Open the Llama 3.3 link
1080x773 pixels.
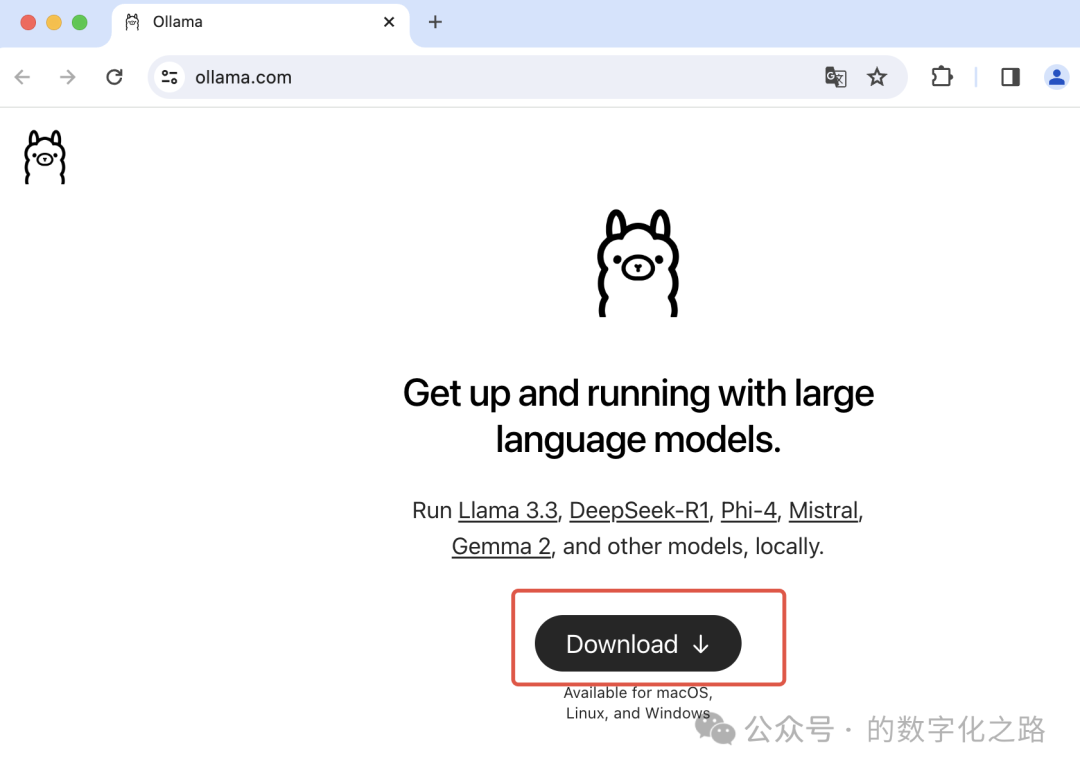(508, 510)
